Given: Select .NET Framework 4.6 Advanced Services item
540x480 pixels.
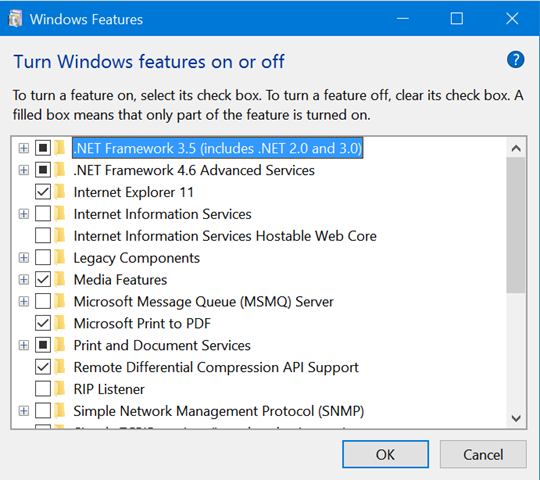Looking at the screenshot, I should (194, 170).
